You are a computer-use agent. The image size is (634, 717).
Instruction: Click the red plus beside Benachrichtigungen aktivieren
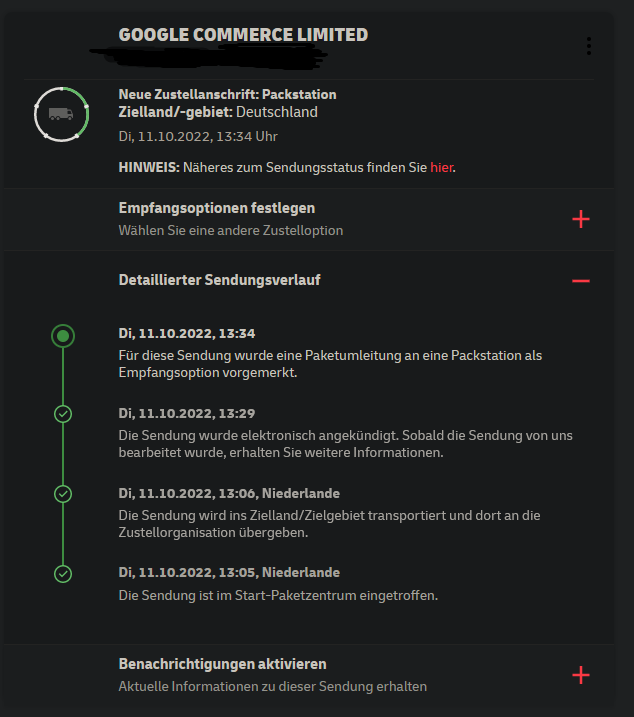pyautogui.click(x=580, y=675)
